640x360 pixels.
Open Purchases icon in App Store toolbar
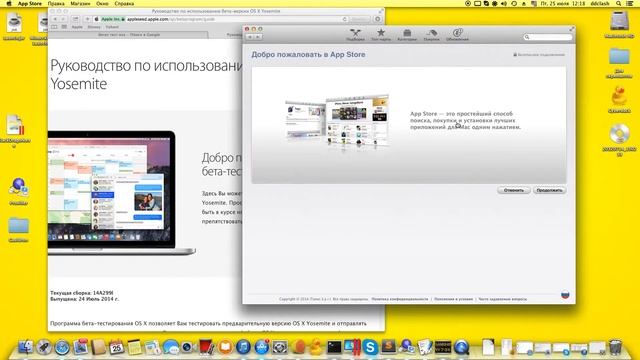tap(431, 34)
